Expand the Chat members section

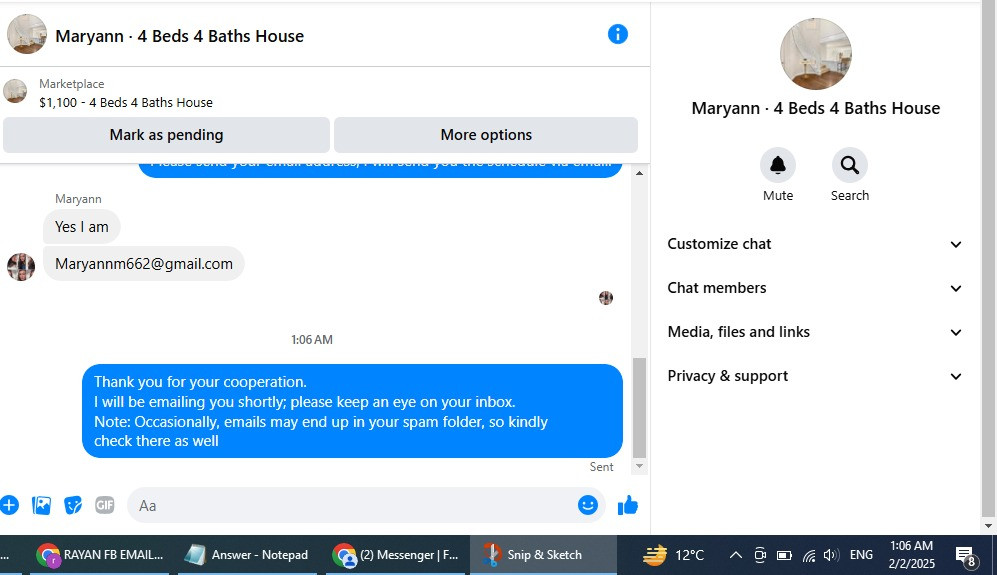pyautogui.click(x=815, y=288)
